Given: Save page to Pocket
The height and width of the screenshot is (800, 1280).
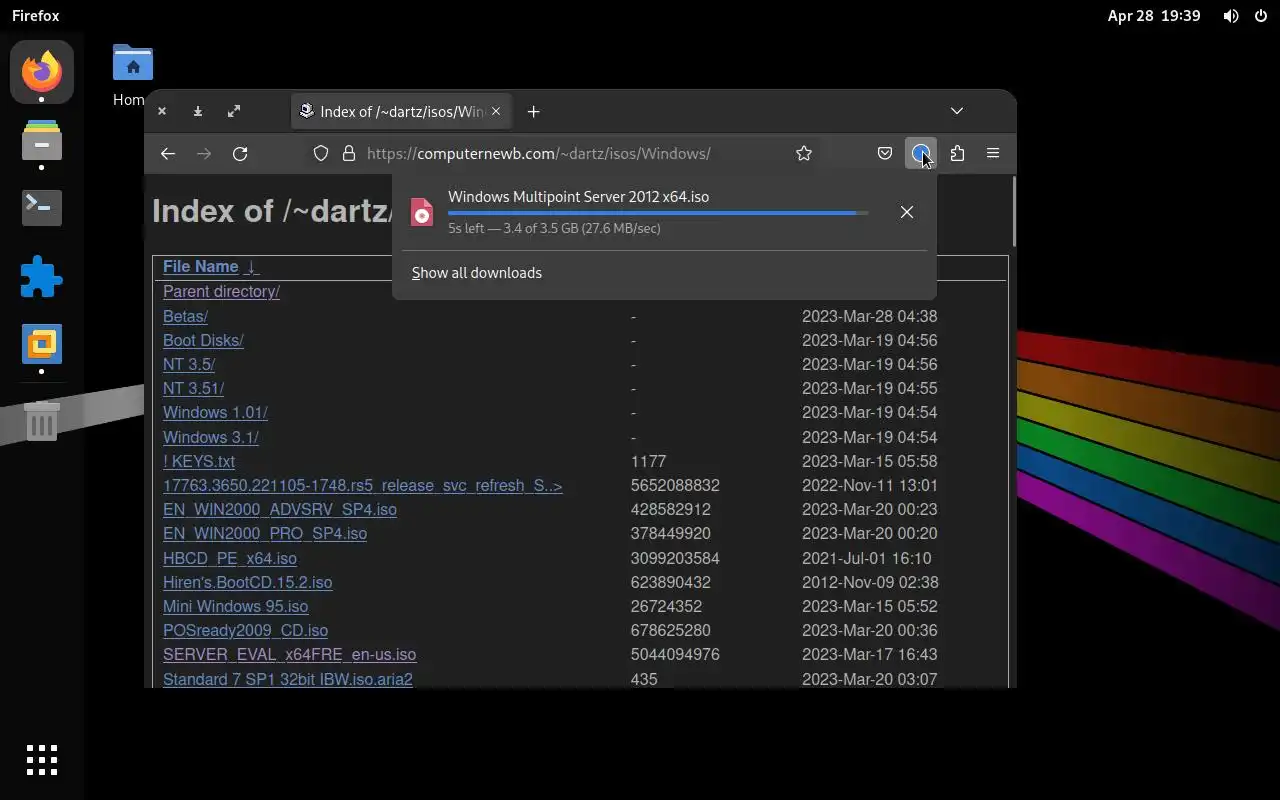Looking at the screenshot, I should tap(885, 153).
